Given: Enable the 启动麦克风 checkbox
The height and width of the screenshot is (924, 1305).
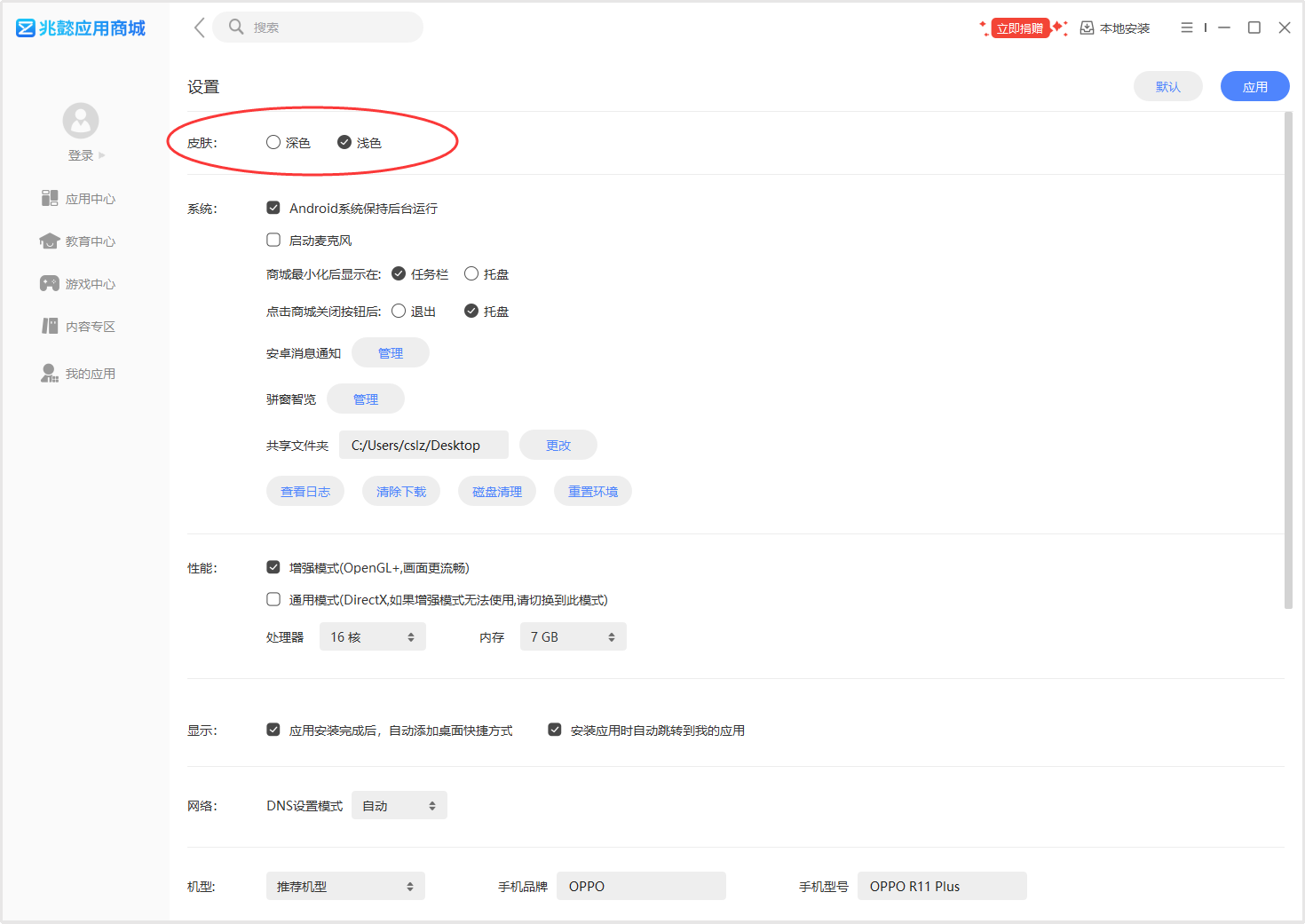Looking at the screenshot, I should point(273,240).
